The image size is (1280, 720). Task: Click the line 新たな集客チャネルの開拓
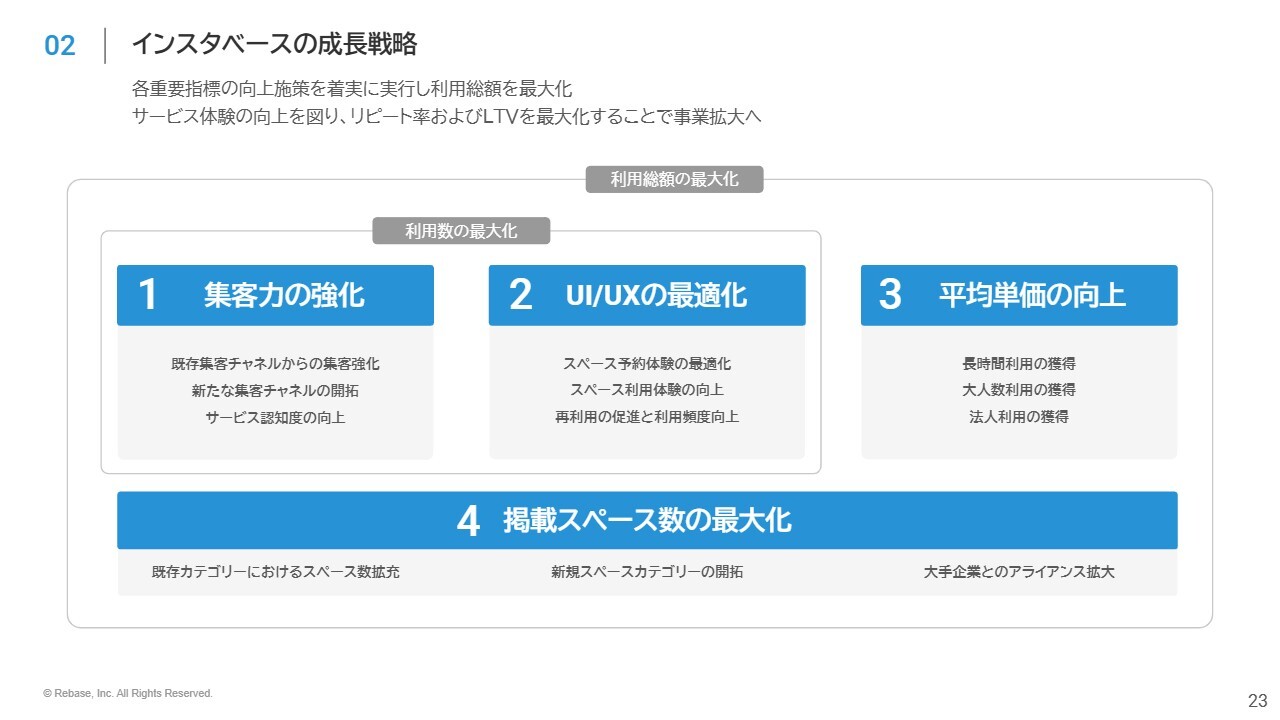[275, 391]
